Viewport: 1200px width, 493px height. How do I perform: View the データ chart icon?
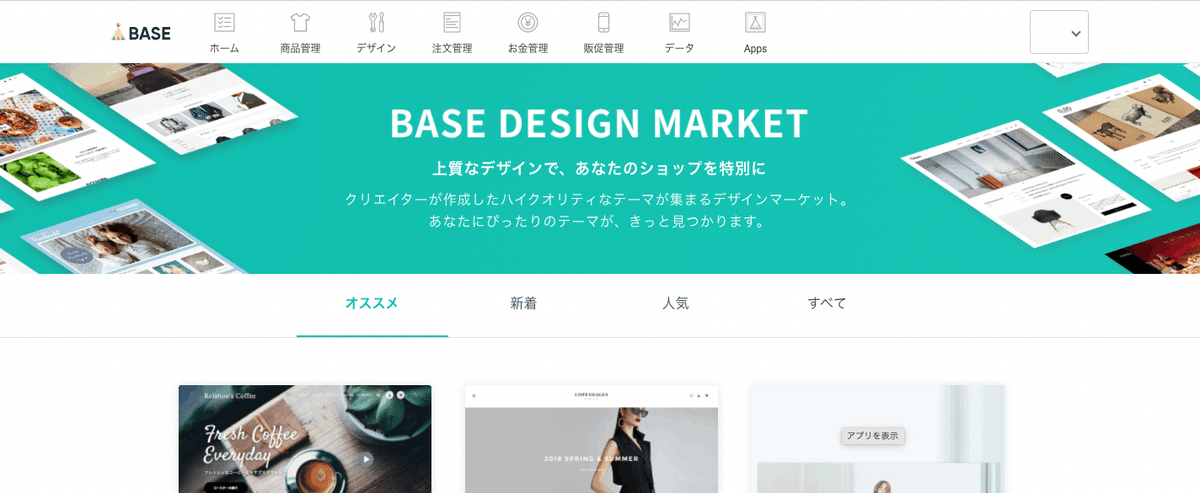[680, 22]
